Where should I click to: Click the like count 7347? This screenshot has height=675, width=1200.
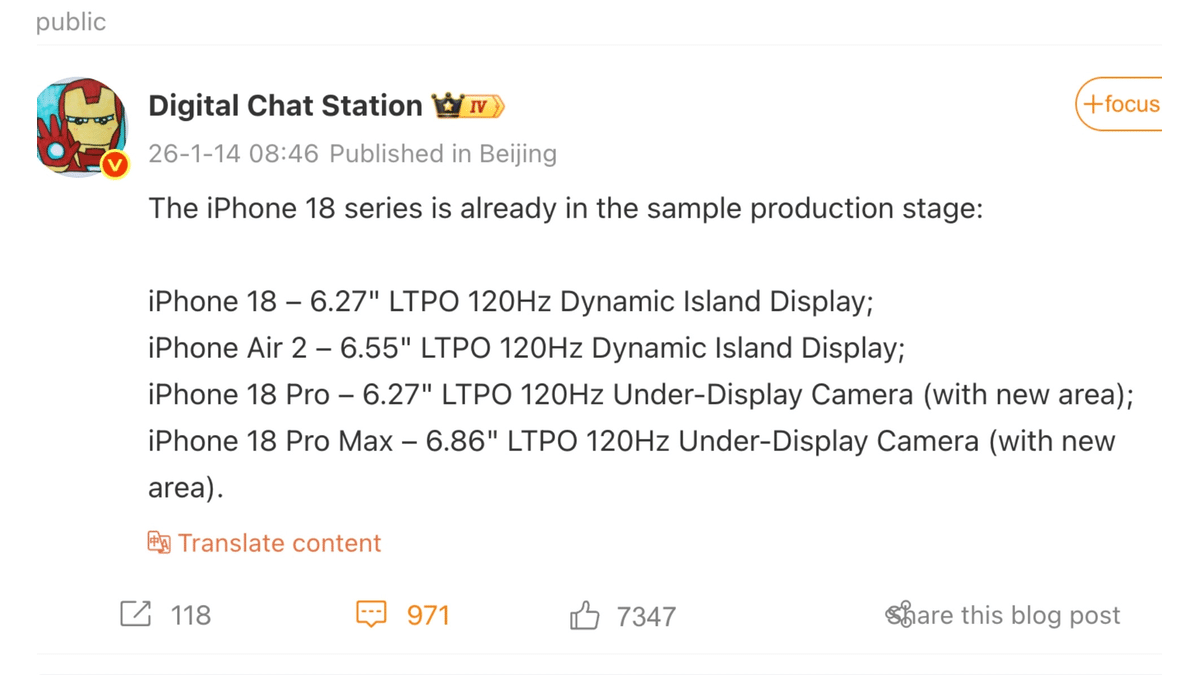point(646,616)
